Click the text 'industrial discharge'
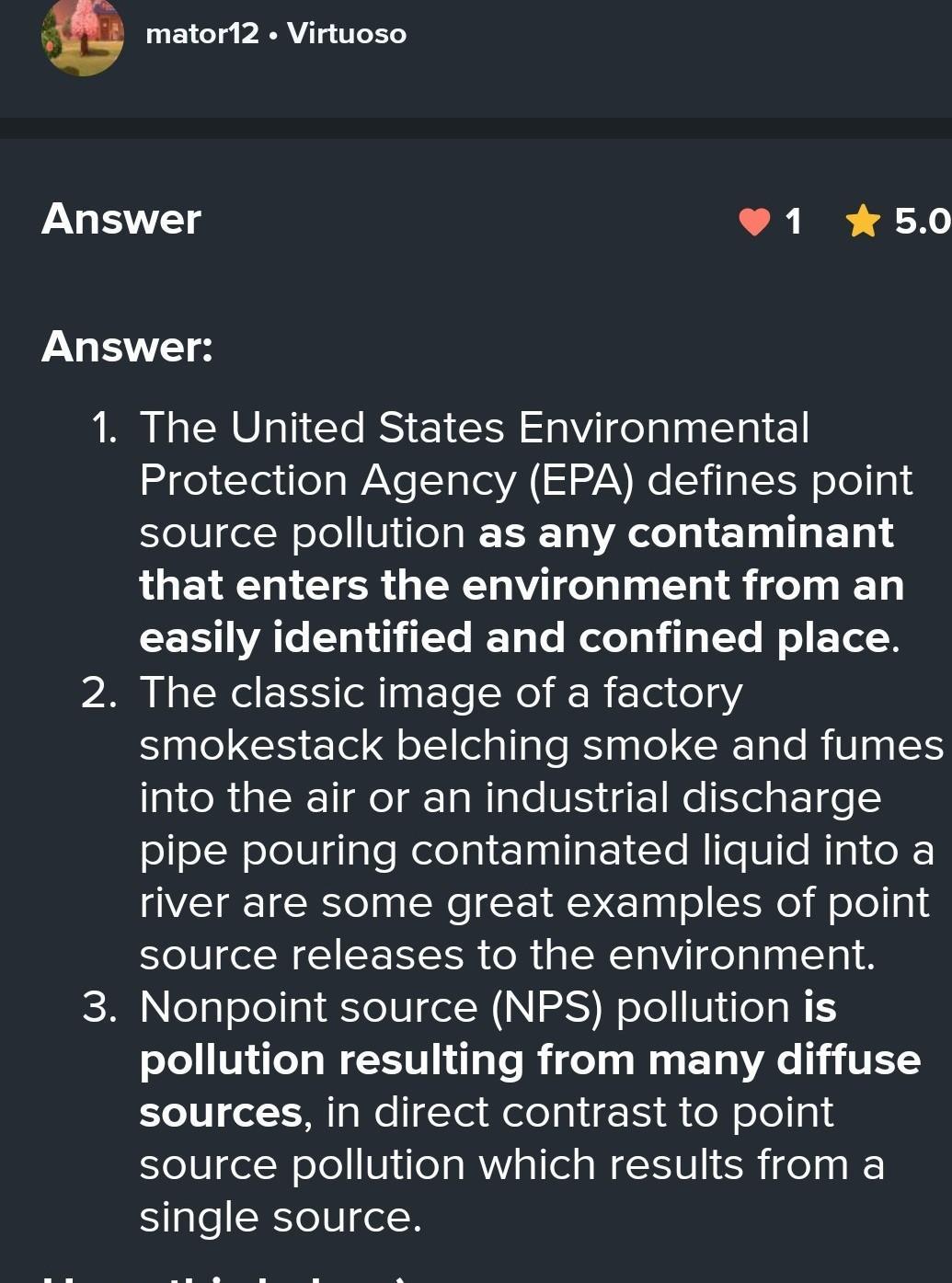 (x=683, y=797)
